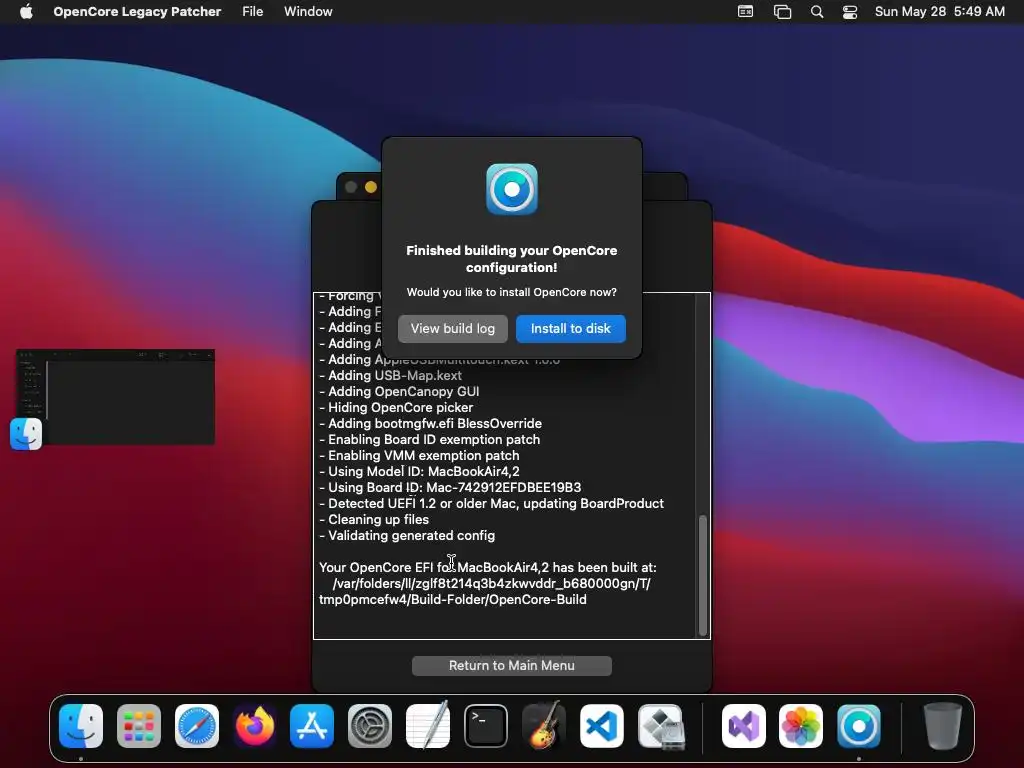Open the App Store dock icon
Viewport: 1024px width, 768px height.
(312, 726)
